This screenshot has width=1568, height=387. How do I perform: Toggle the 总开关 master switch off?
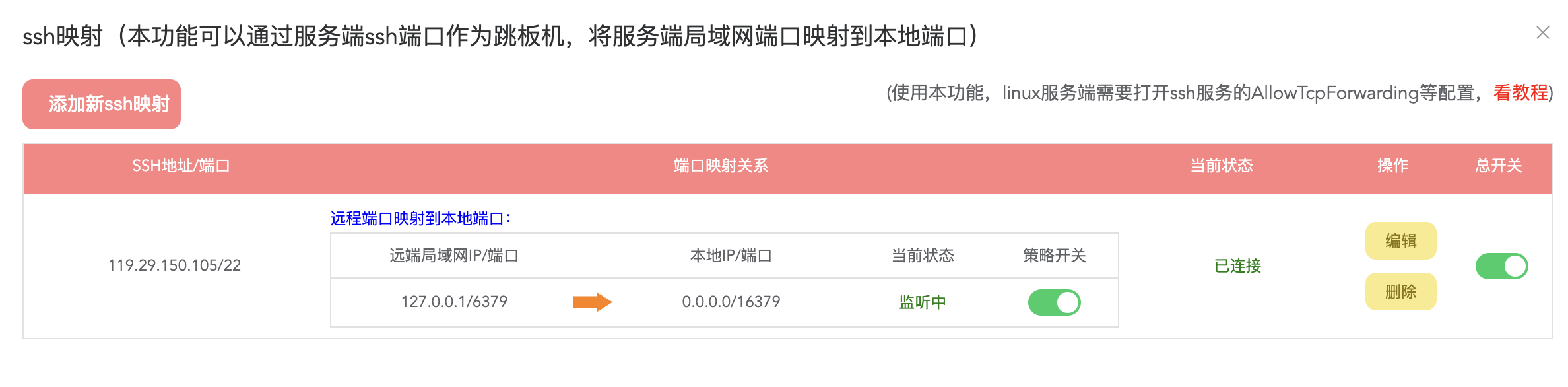[x=1501, y=266]
